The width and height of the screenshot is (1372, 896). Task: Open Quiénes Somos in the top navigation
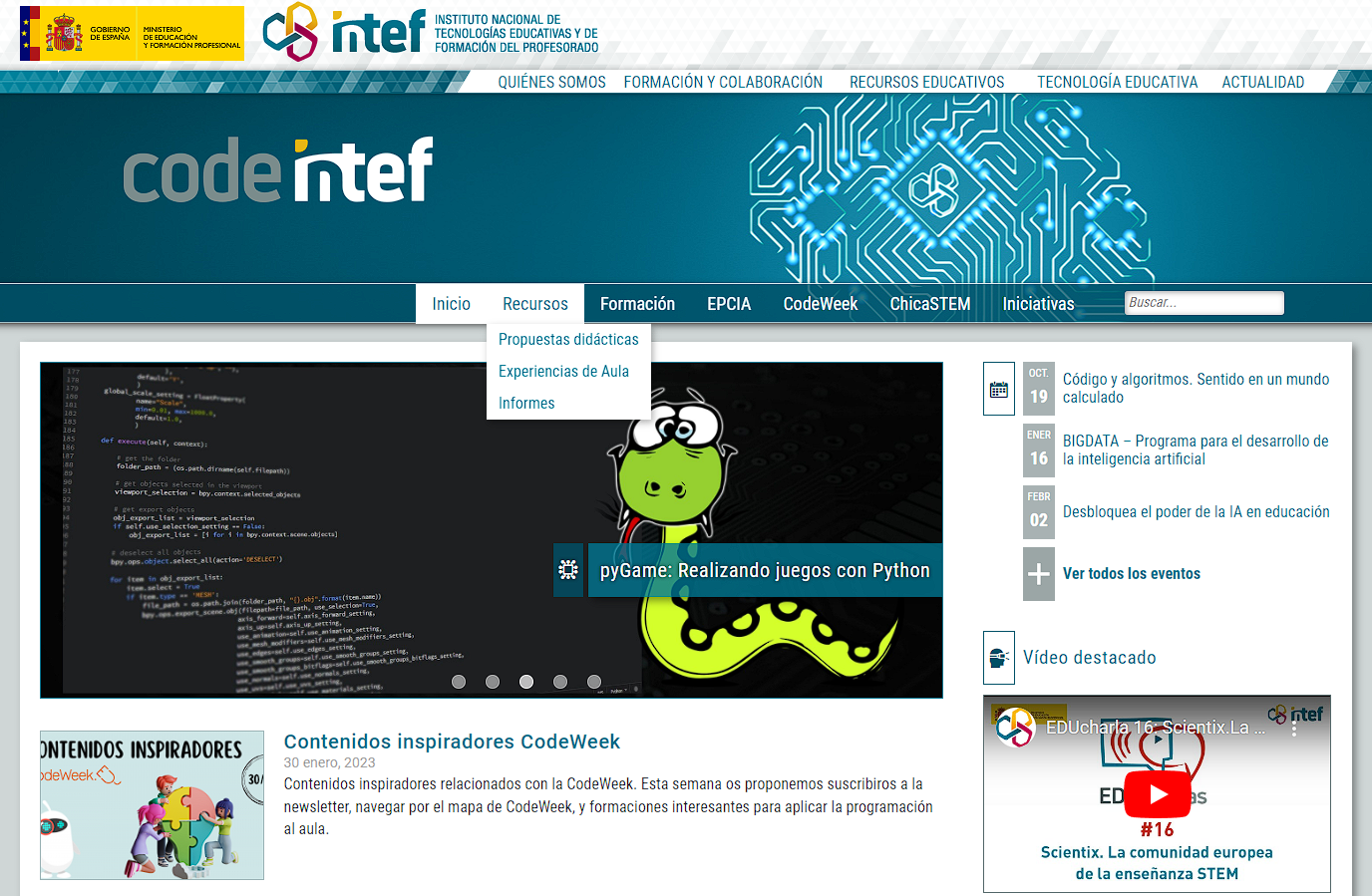[x=552, y=82]
